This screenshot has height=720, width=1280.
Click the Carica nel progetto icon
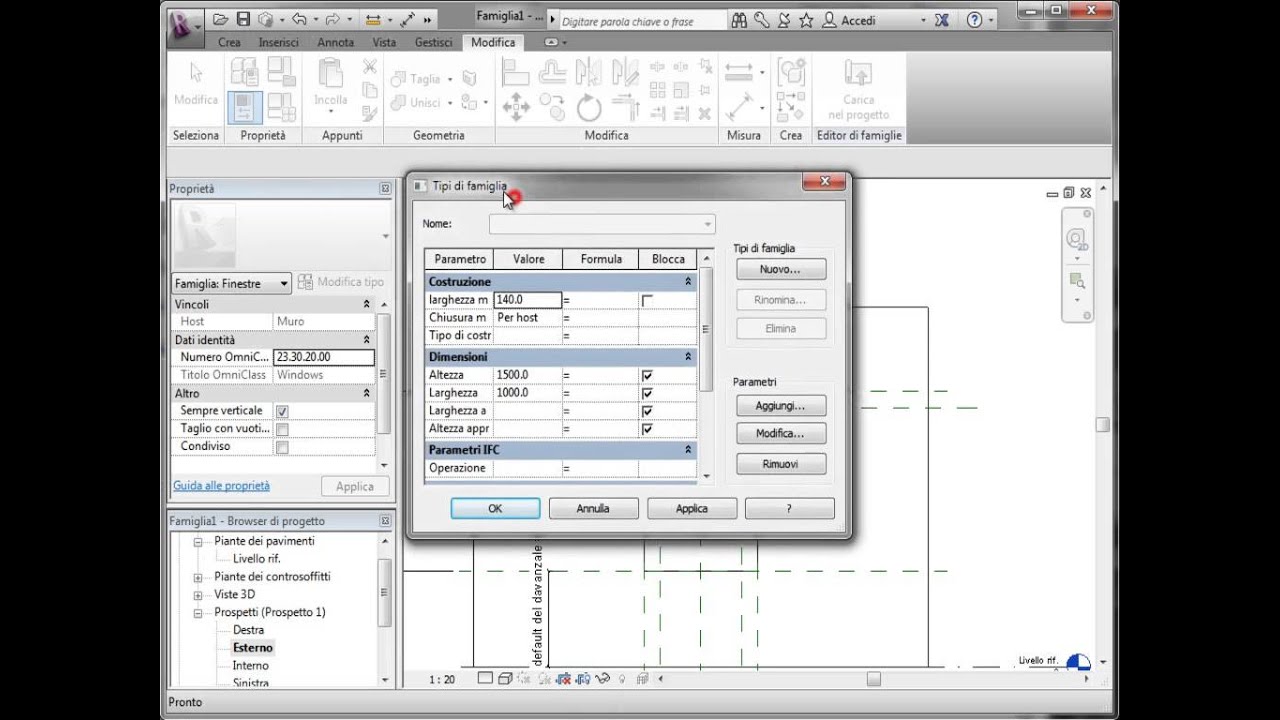pyautogui.click(x=858, y=90)
